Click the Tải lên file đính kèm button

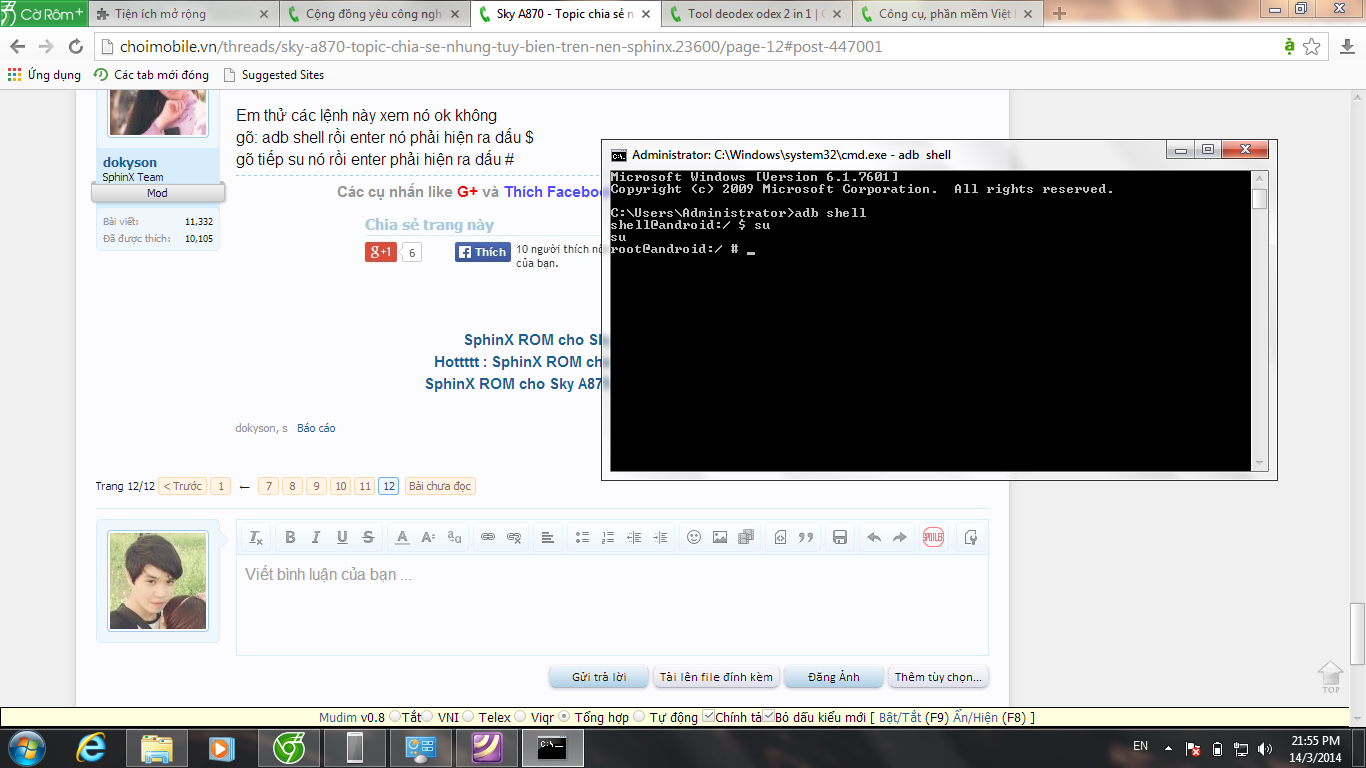click(x=716, y=677)
